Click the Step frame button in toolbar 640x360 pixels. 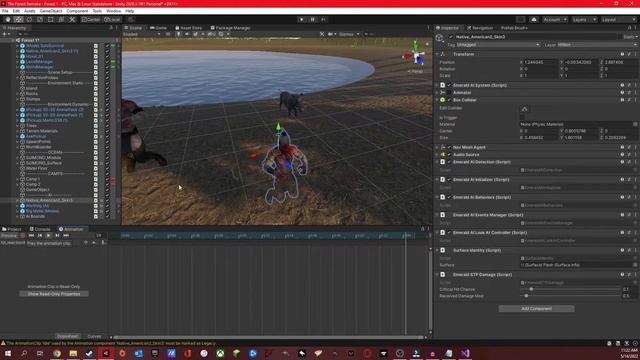click(323, 19)
